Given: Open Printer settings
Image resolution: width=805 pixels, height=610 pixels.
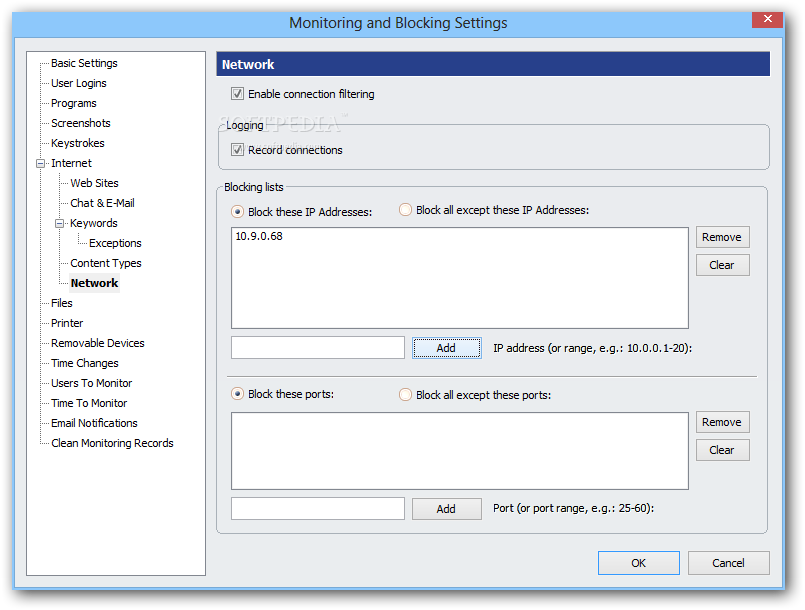Looking at the screenshot, I should (67, 323).
